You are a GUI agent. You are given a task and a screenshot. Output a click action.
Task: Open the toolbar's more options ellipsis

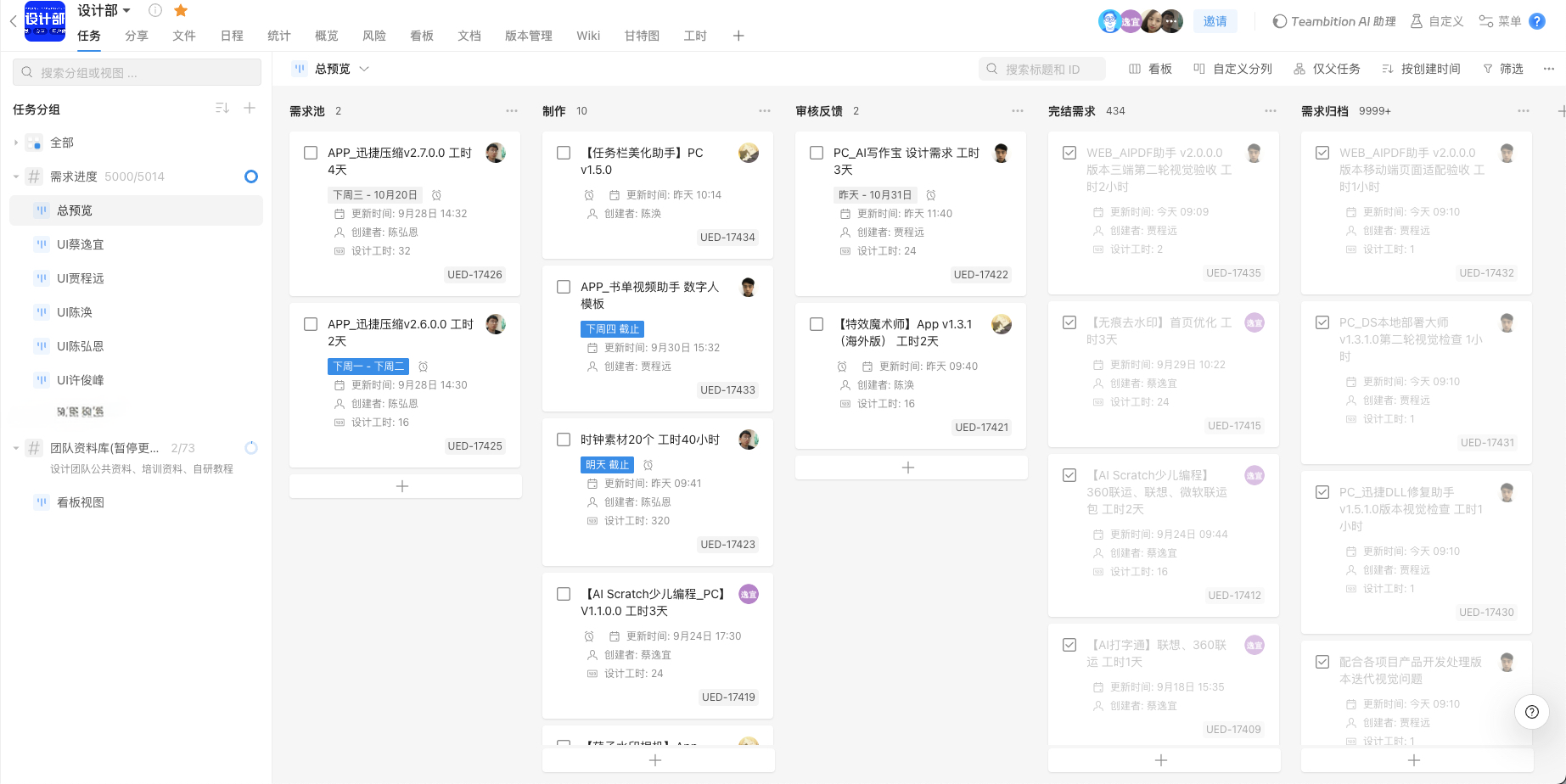pyautogui.click(x=1548, y=69)
